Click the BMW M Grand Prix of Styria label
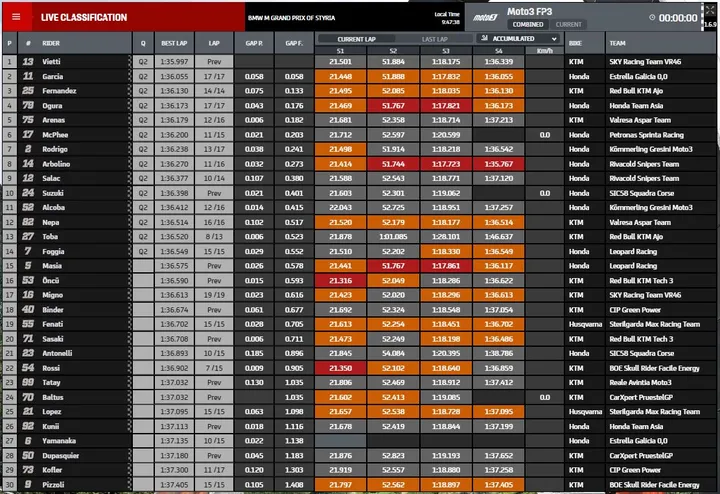Image resolution: width=720 pixels, height=494 pixels. click(291, 18)
